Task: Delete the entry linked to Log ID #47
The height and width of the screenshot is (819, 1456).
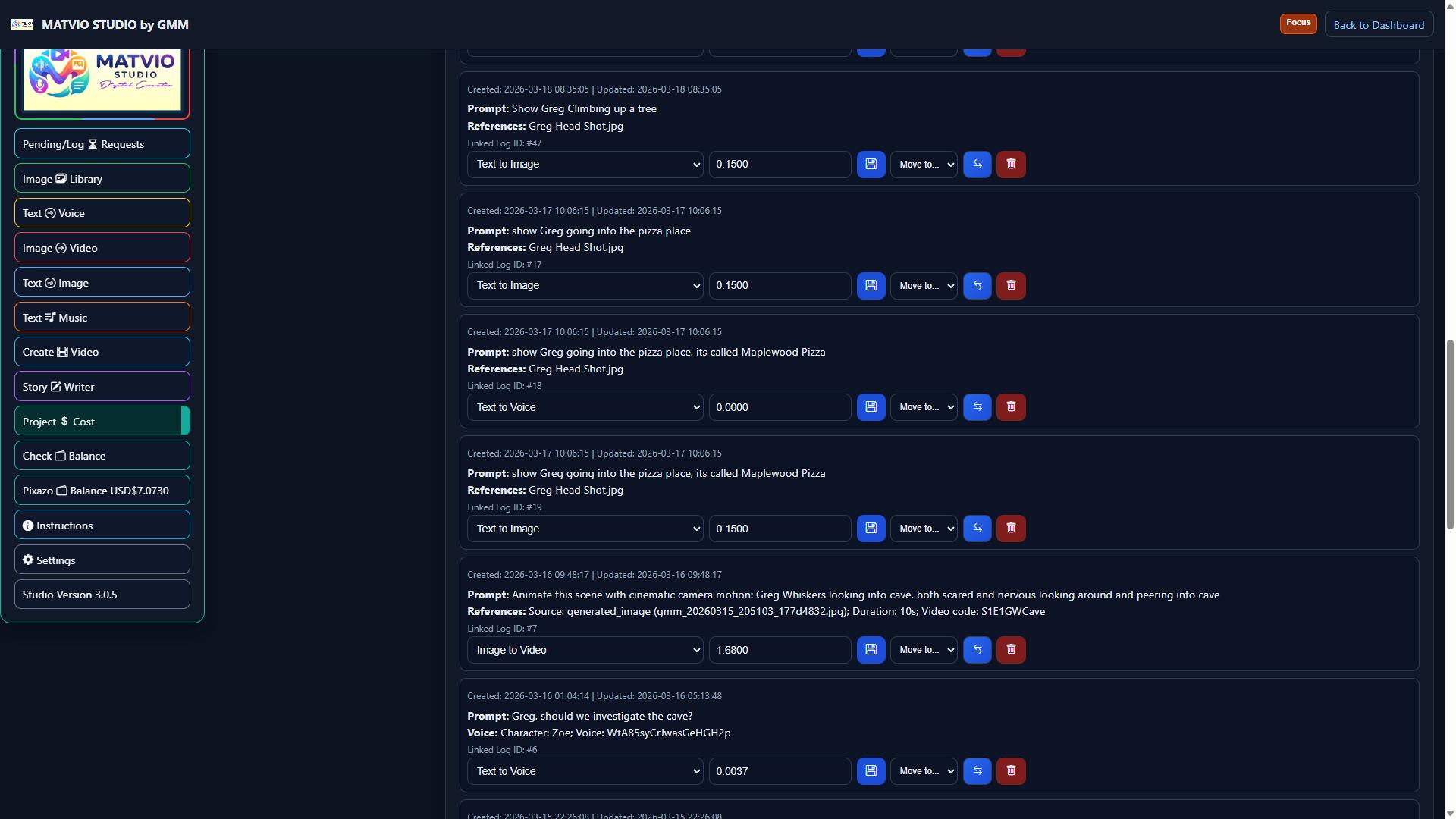Action: pyautogui.click(x=1011, y=165)
